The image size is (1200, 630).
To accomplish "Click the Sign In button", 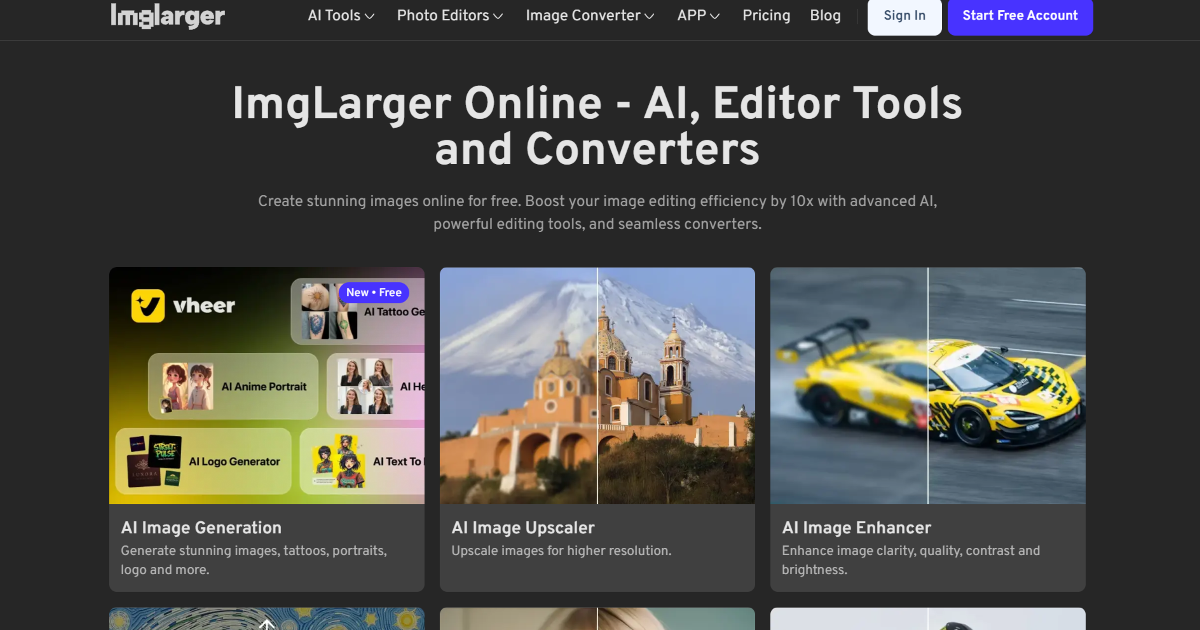I will [x=904, y=16].
